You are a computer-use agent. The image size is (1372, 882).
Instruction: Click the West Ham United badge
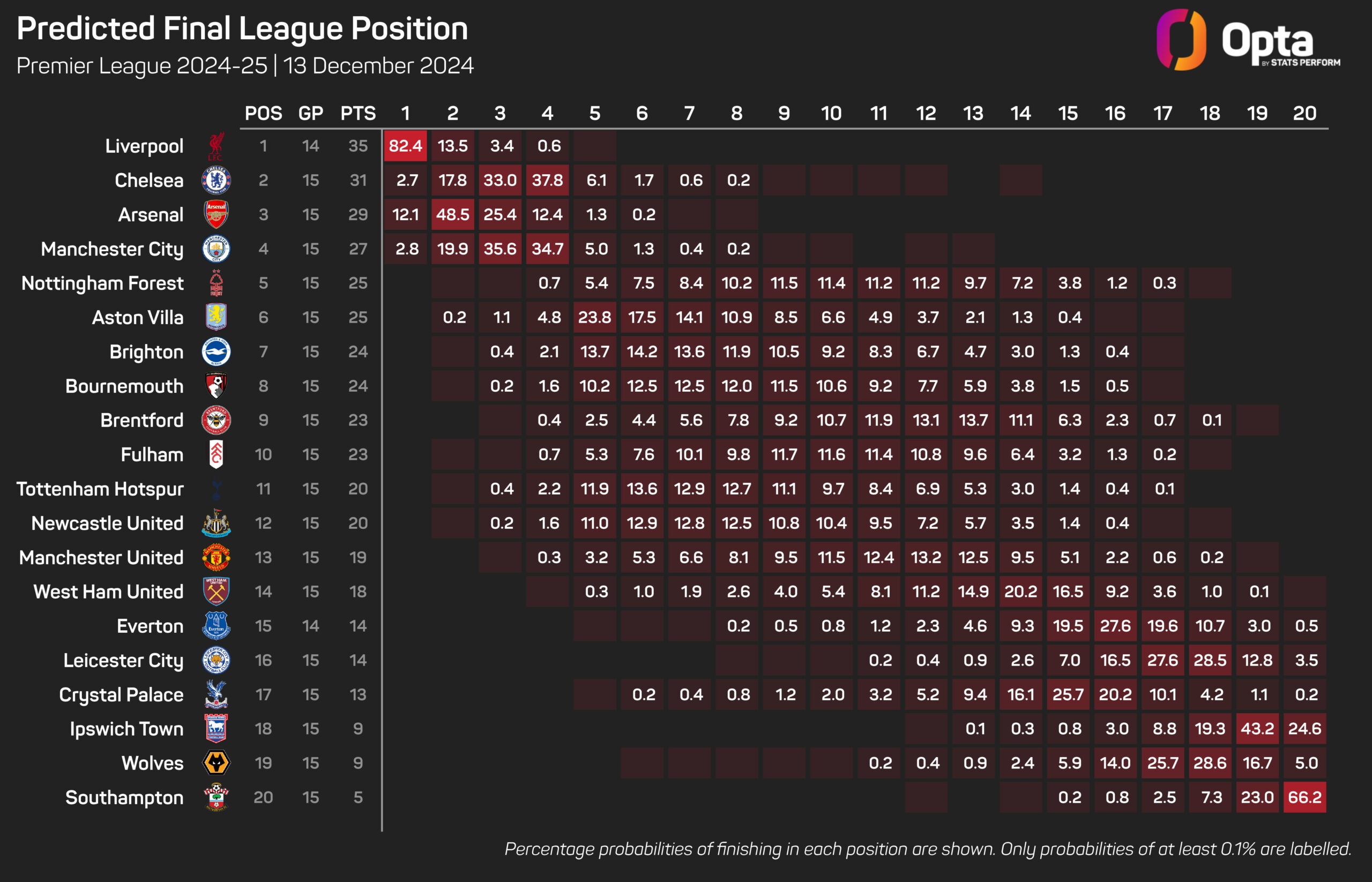click(216, 591)
